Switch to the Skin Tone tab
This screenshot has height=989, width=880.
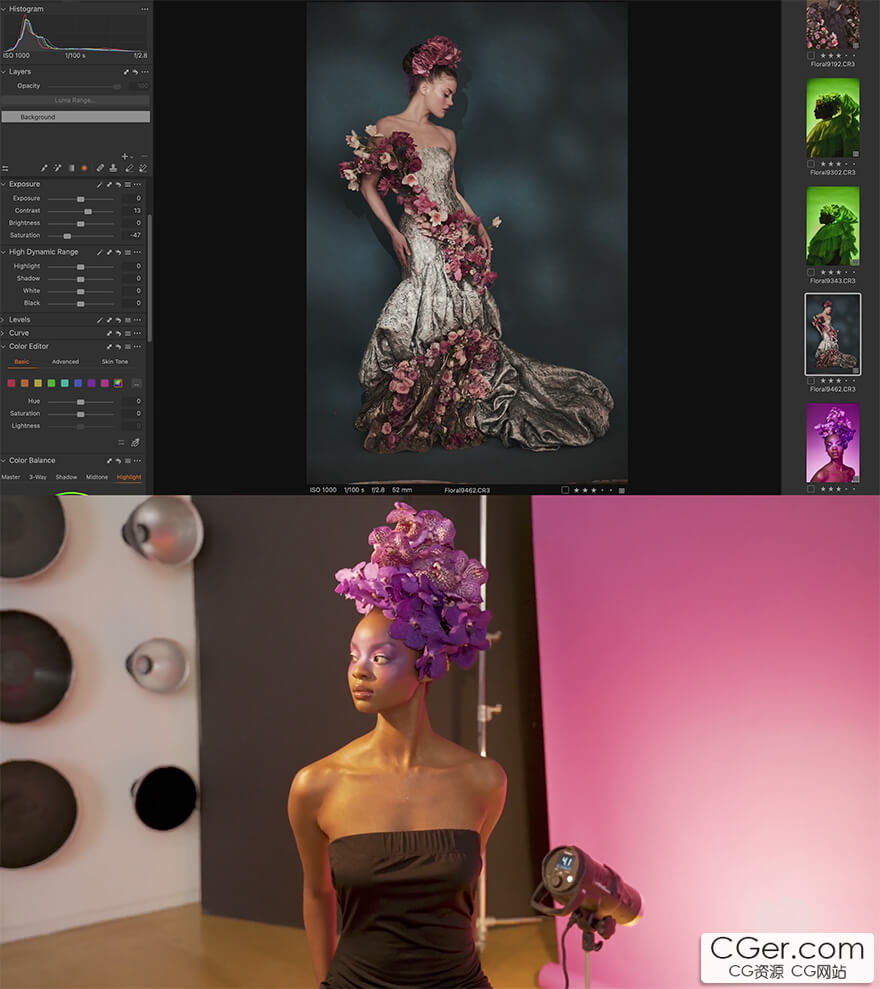pos(115,362)
